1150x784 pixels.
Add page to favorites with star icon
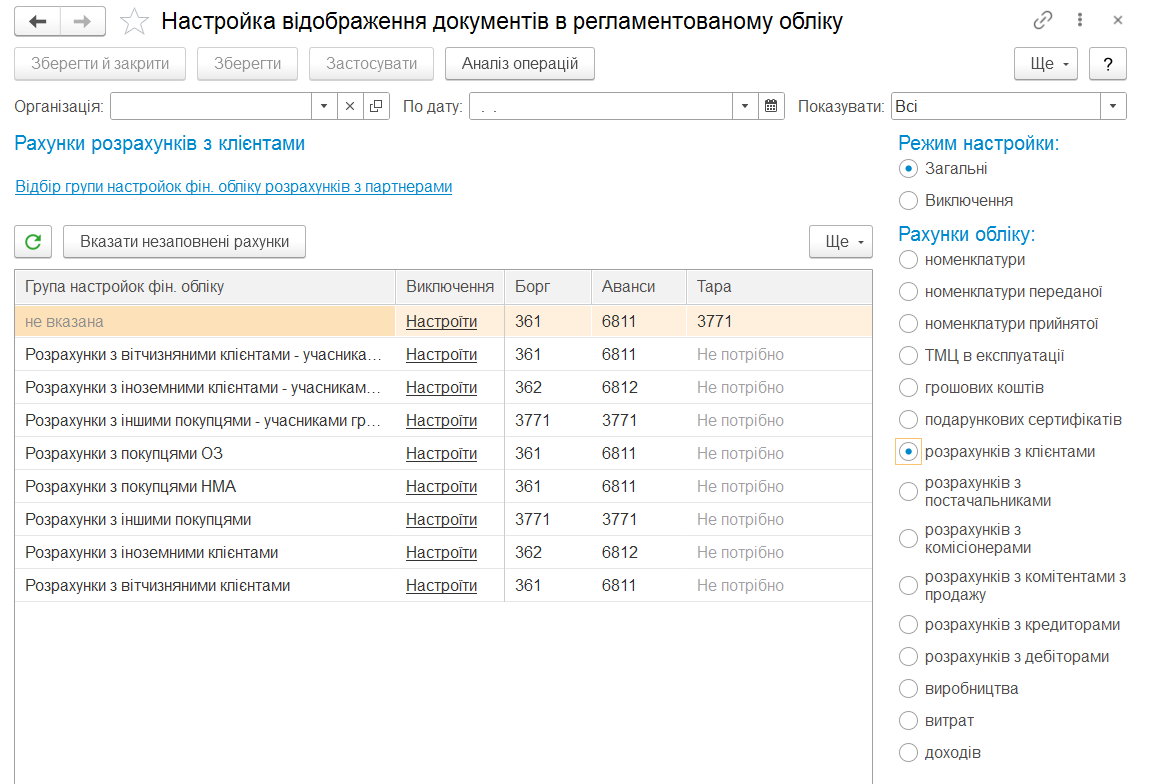pyautogui.click(x=134, y=21)
